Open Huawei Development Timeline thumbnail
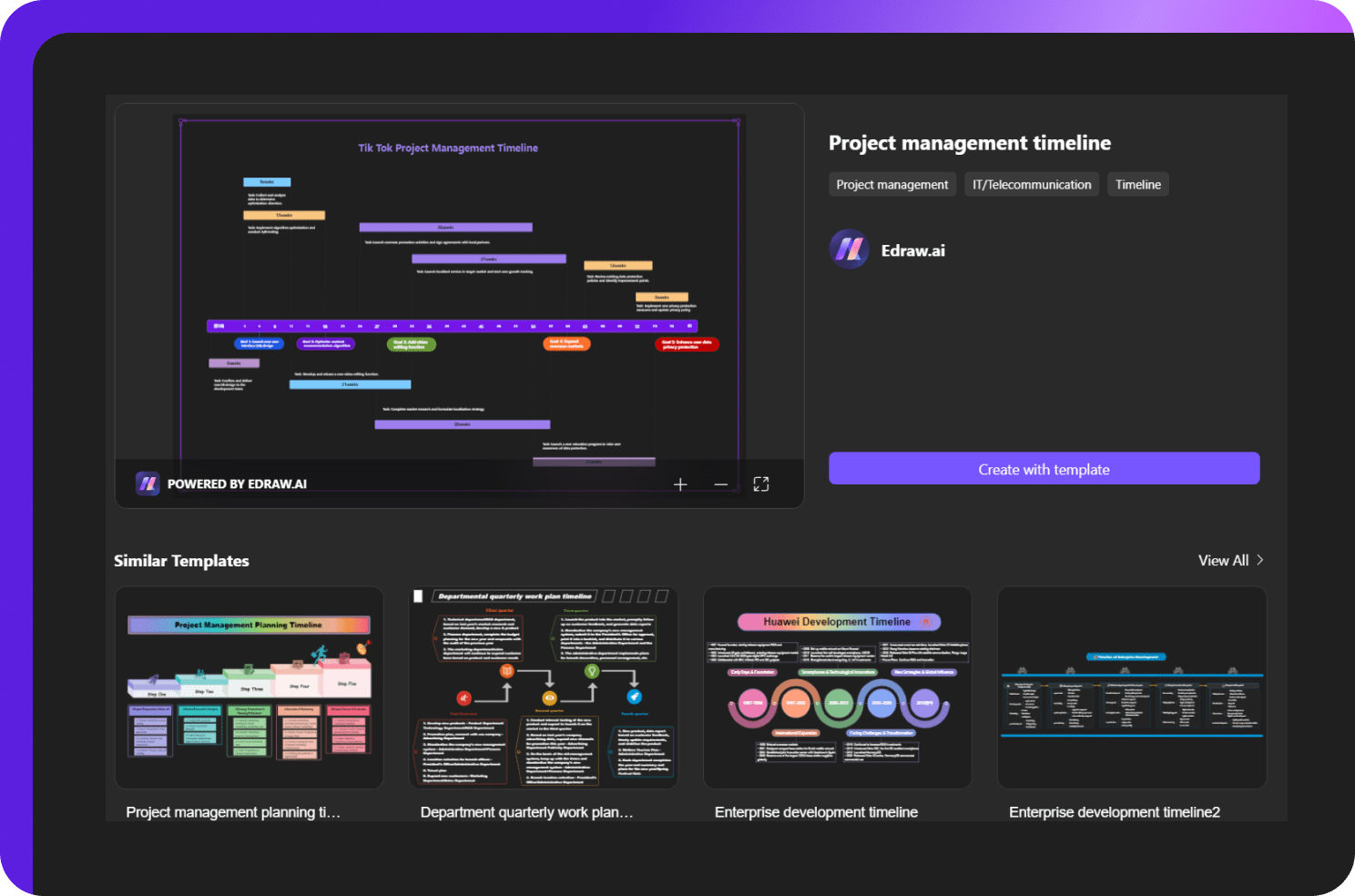 point(838,687)
